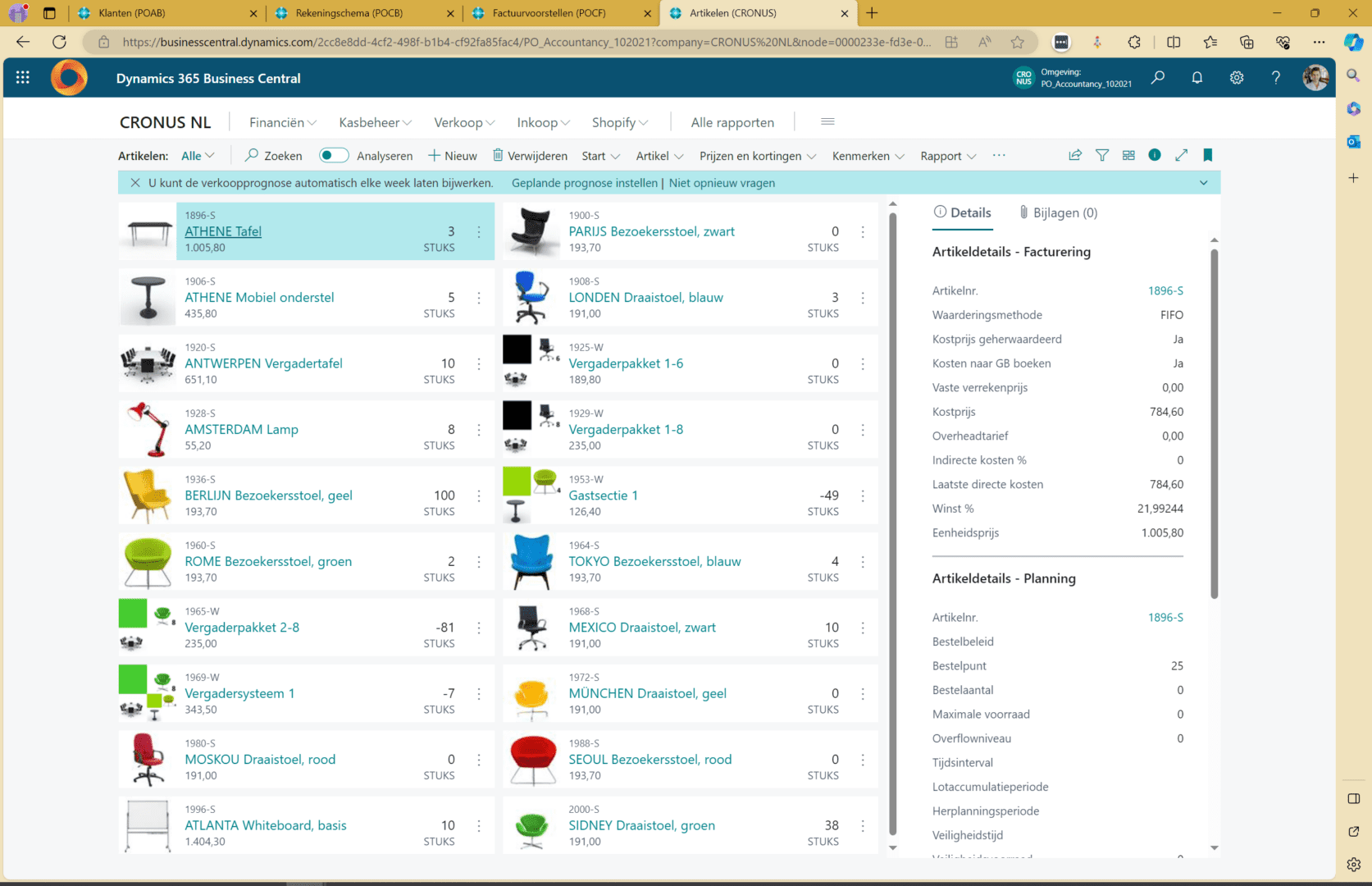Expand the Inkoop menu
Viewport: 1372px width, 886px height.
pyautogui.click(x=543, y=122)
